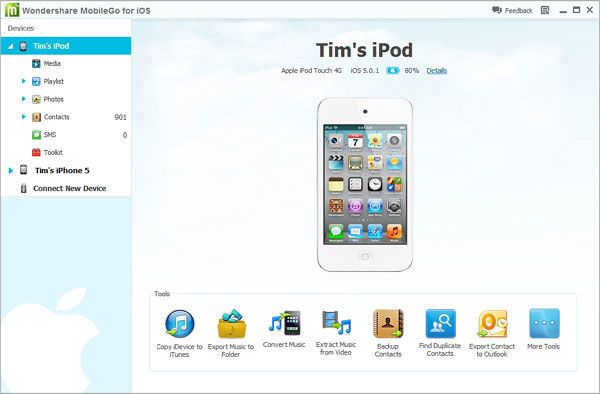This screenshot has height=394, width=600.
Task: Open the Backup Contacts tool
Action: click(388, 333)
